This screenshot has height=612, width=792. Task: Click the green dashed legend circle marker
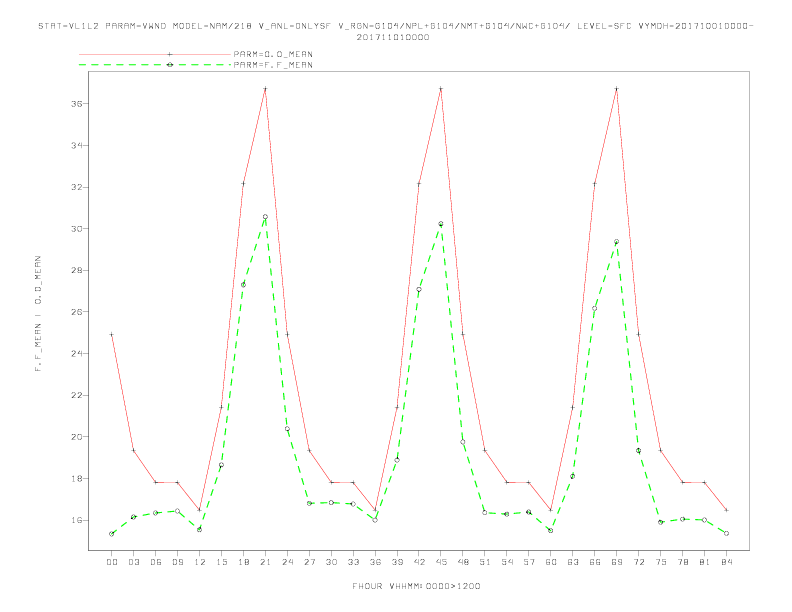coord(170,65)
